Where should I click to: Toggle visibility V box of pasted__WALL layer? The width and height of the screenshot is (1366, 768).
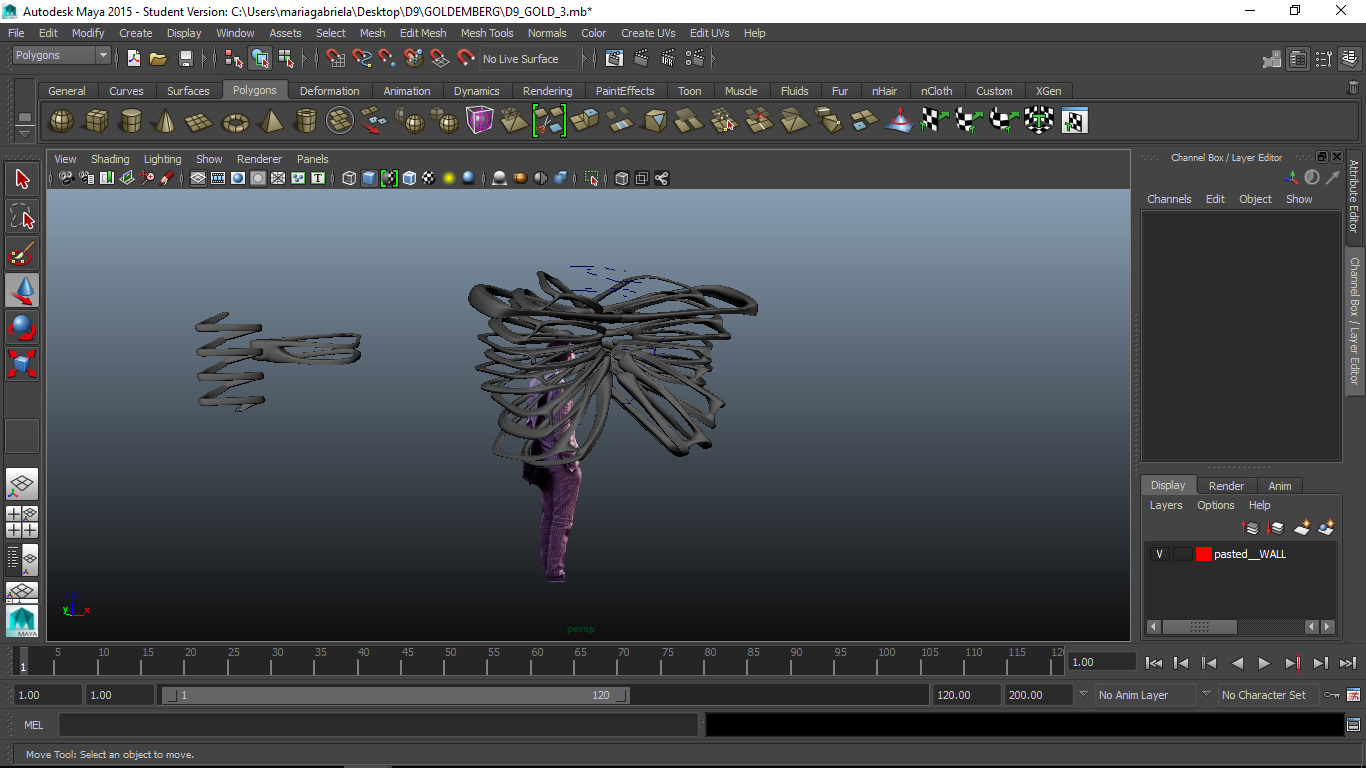tap(1159, 554)
